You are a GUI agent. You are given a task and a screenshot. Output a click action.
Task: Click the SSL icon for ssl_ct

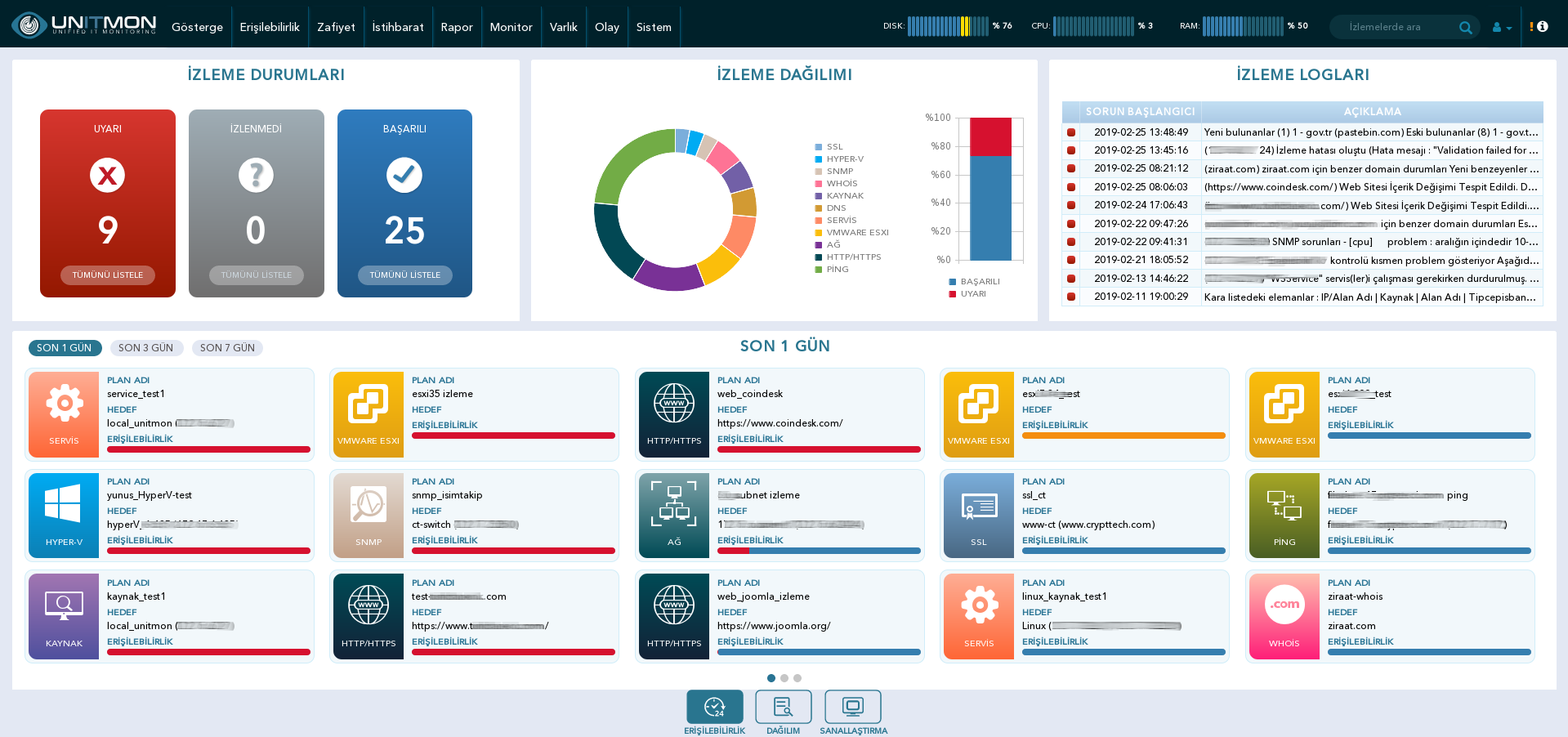coord(979,516)
